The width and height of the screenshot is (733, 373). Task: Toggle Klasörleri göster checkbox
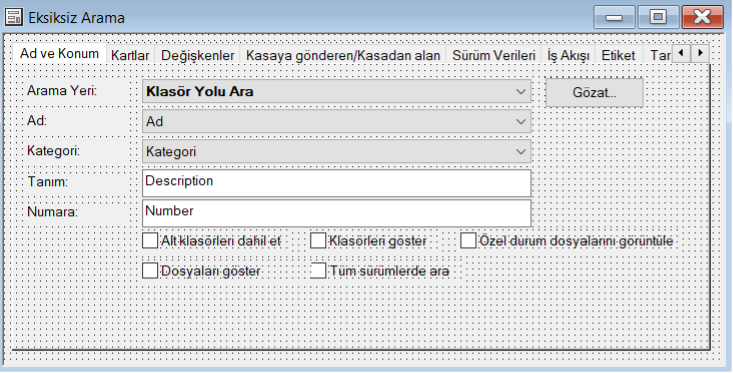click(318, 241)
